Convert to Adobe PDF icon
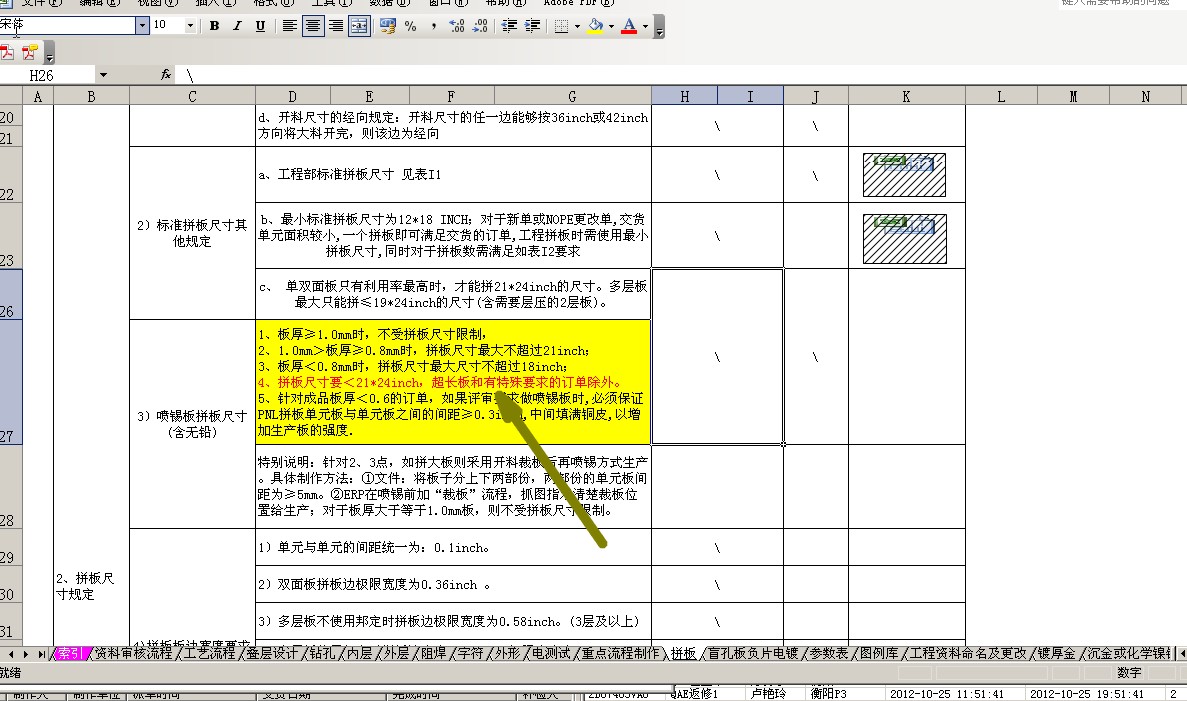The image size is (1187, 701). 8,52
